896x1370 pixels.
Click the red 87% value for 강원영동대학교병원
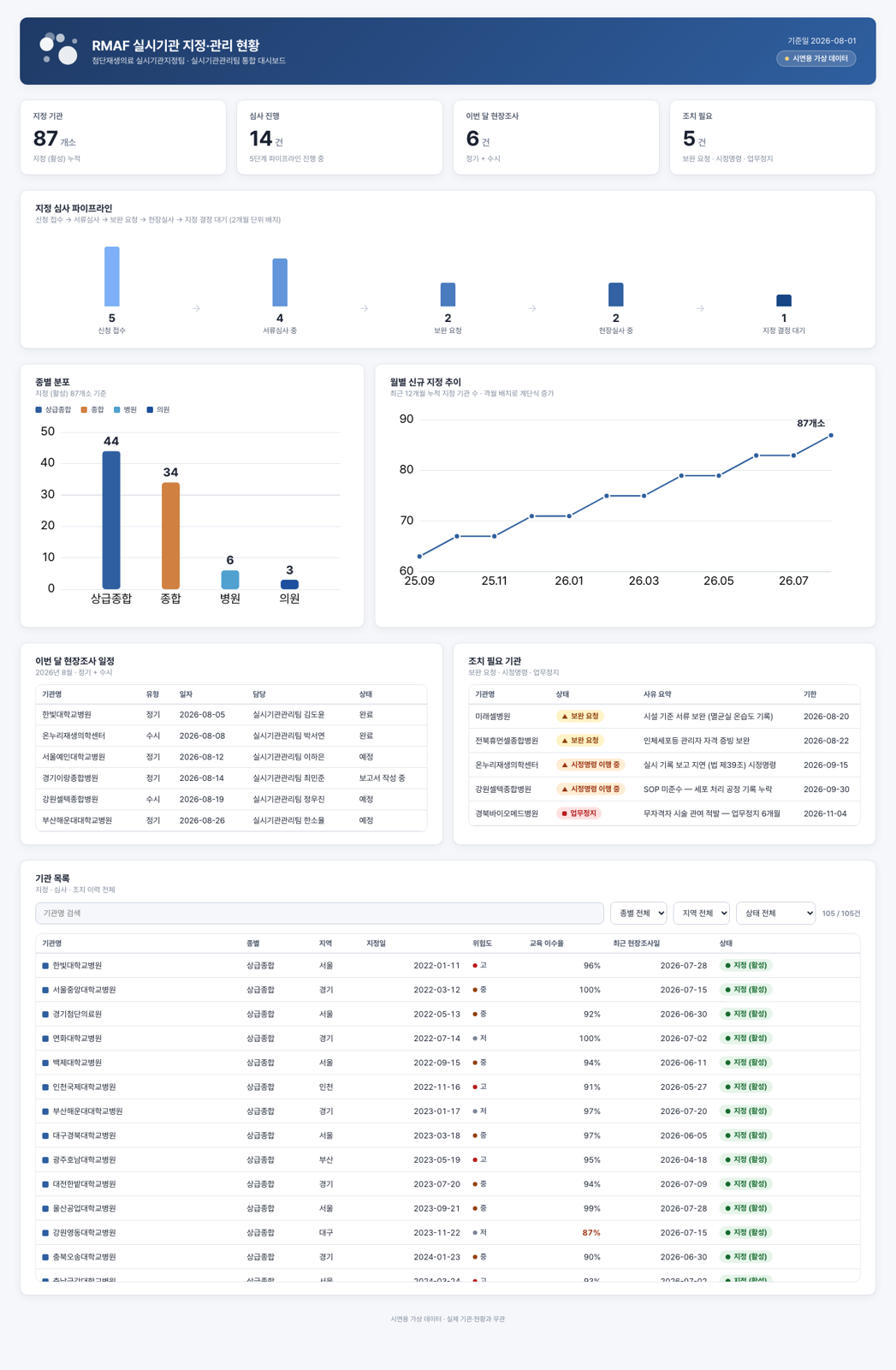click(591, 1233)
